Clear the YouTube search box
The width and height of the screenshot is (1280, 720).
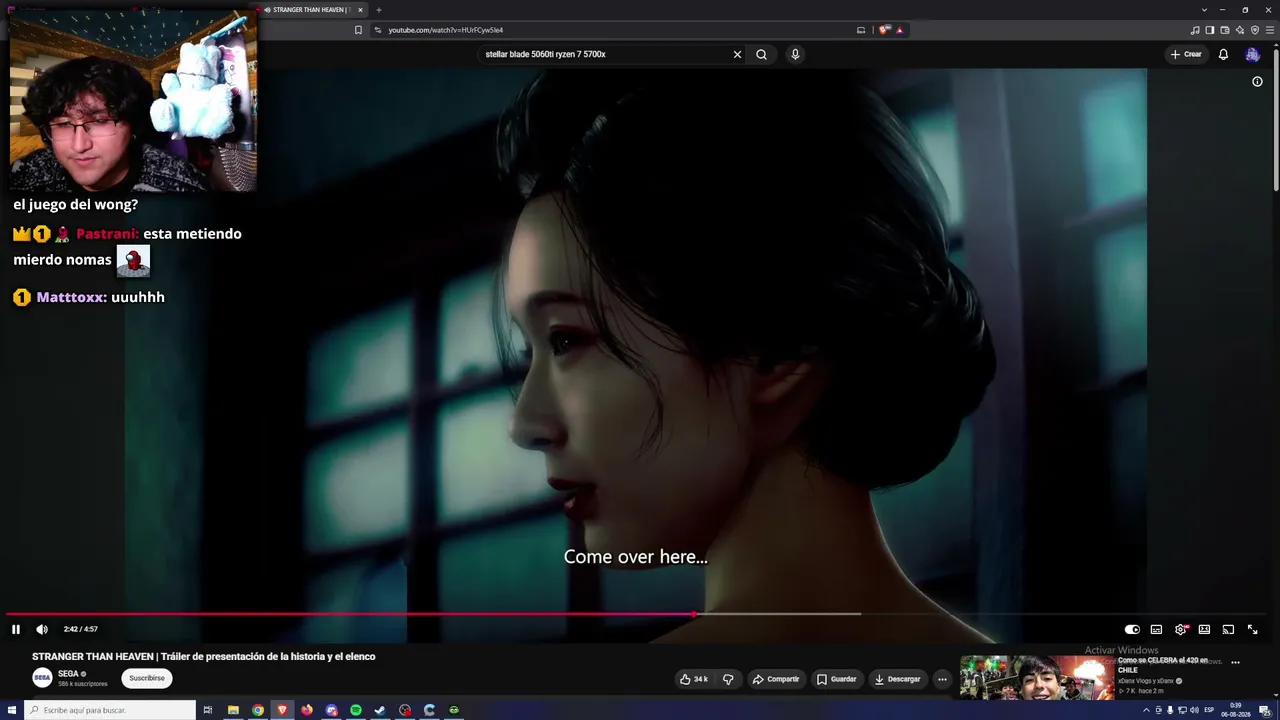(738, 54)
